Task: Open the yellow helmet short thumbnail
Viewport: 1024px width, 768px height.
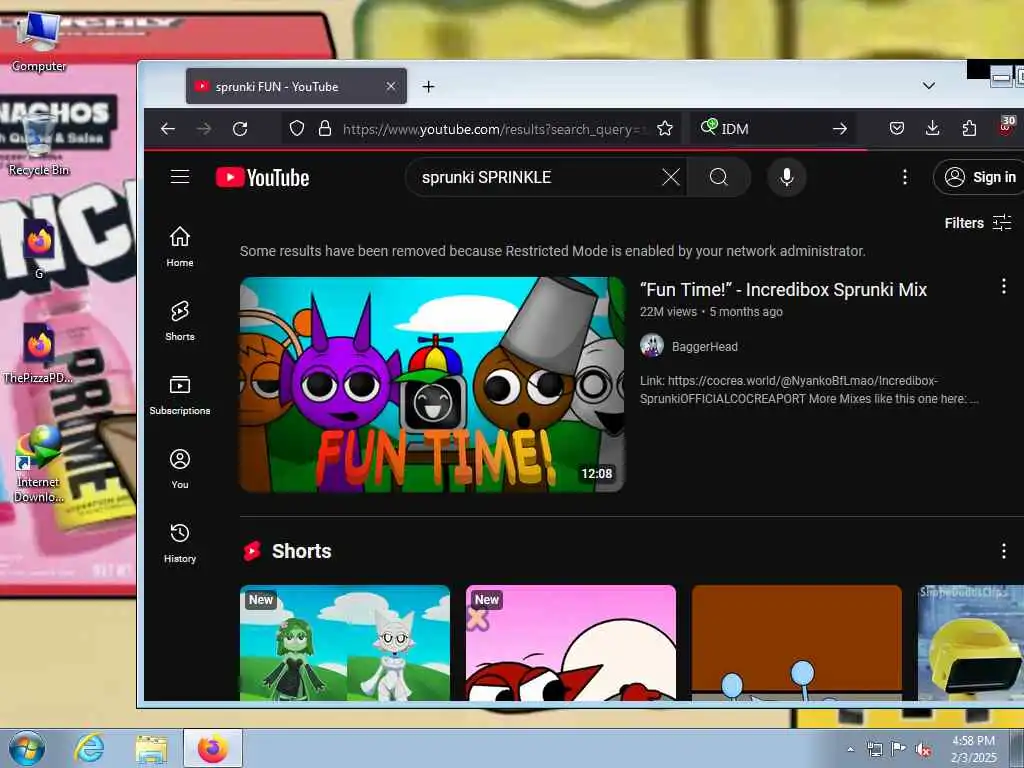Action: 970,643
